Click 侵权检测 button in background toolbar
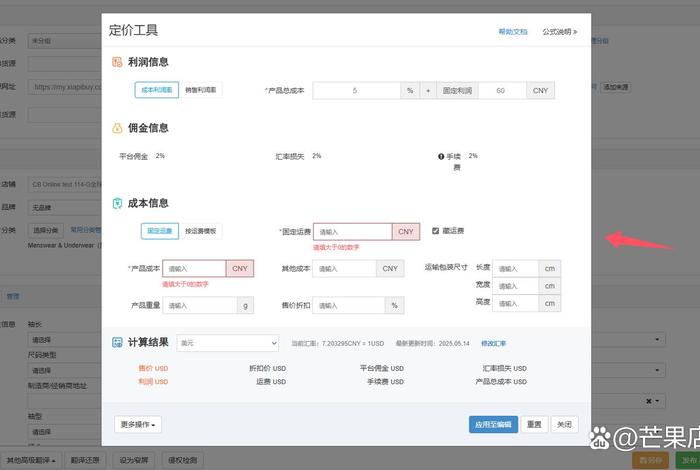Screen dimensions: 700x470 [x=183, y=460]
